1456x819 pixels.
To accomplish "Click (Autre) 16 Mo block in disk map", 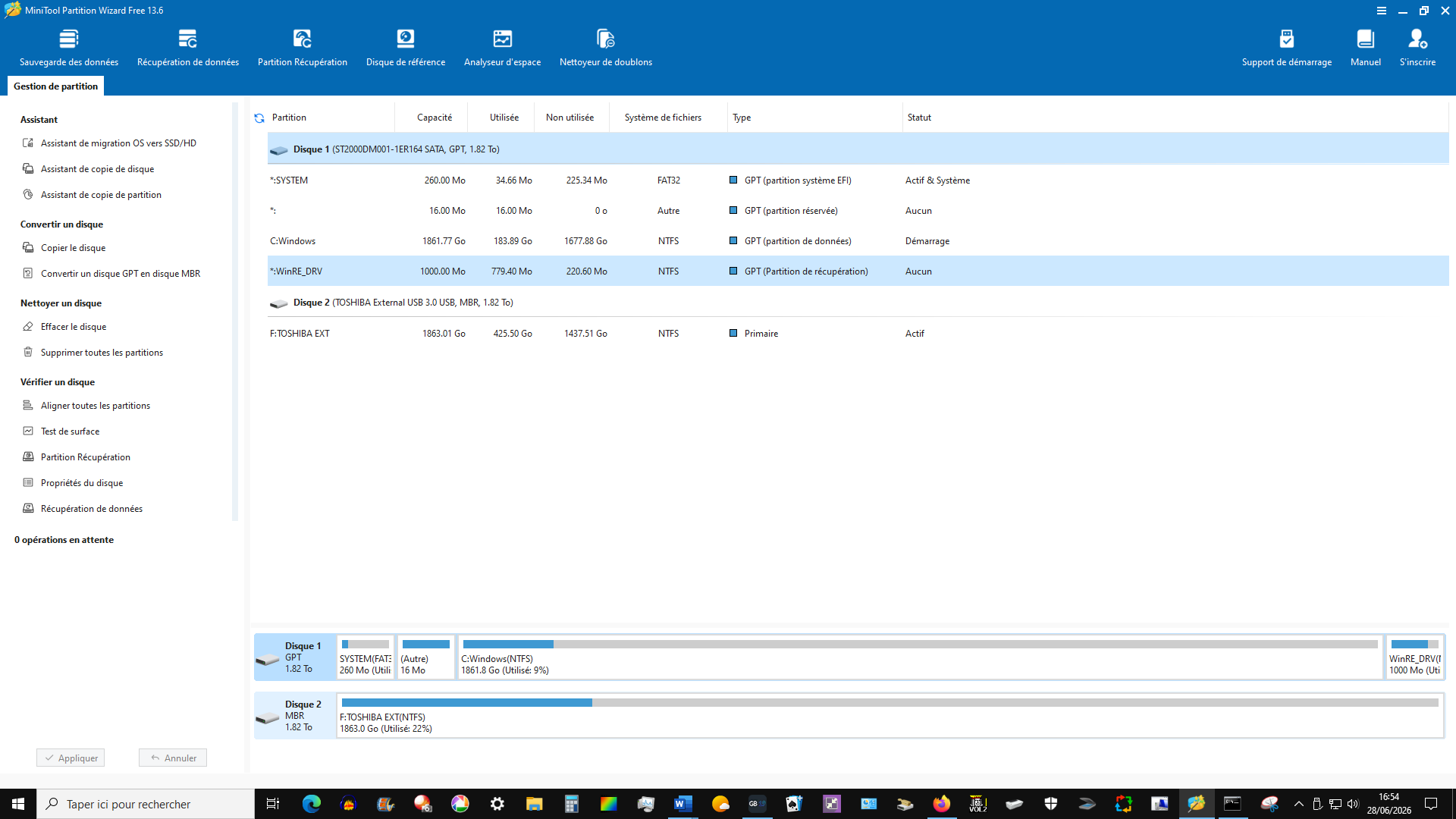I will [x=426, y=657].
